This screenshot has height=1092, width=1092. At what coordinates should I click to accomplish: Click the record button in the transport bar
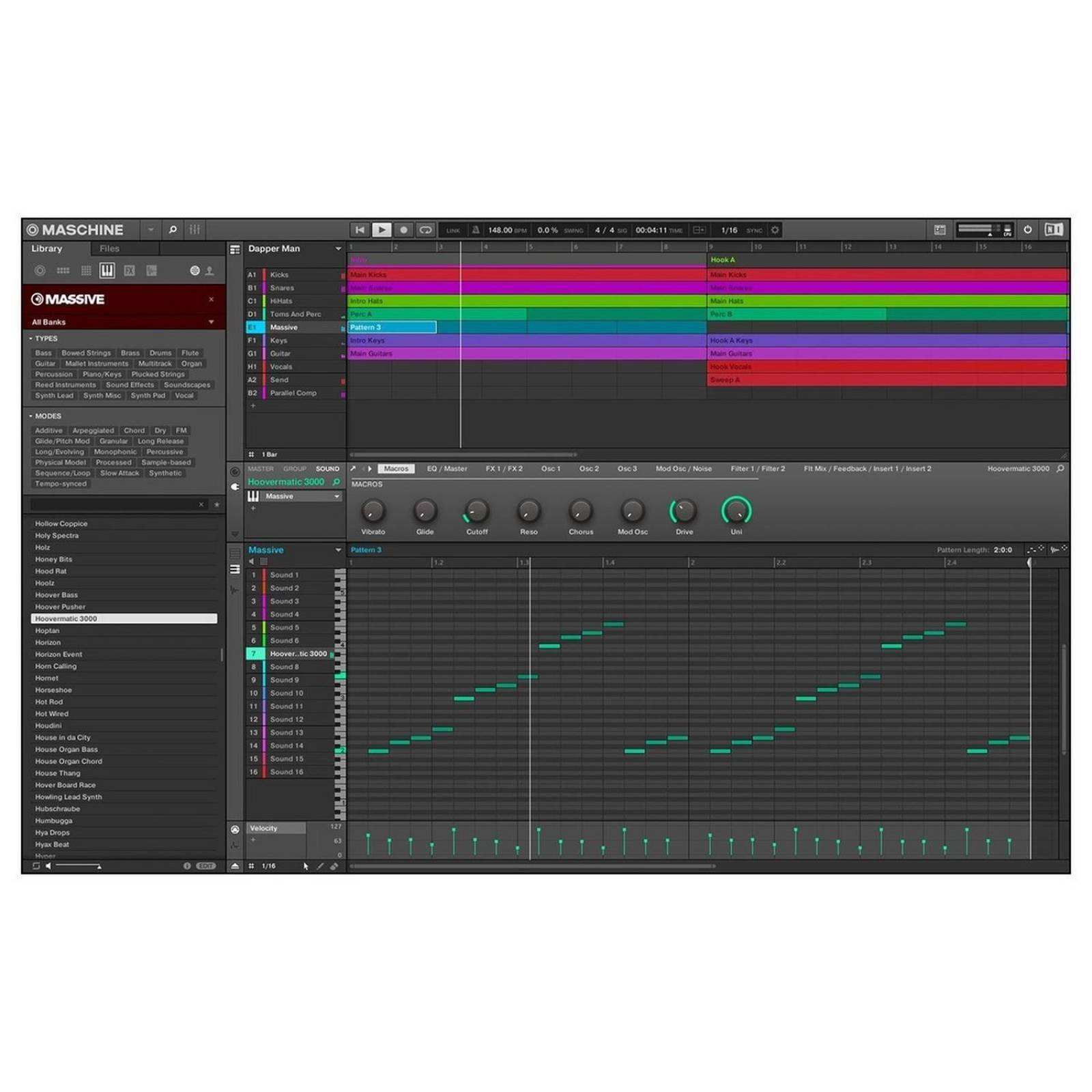click(403, 230)
